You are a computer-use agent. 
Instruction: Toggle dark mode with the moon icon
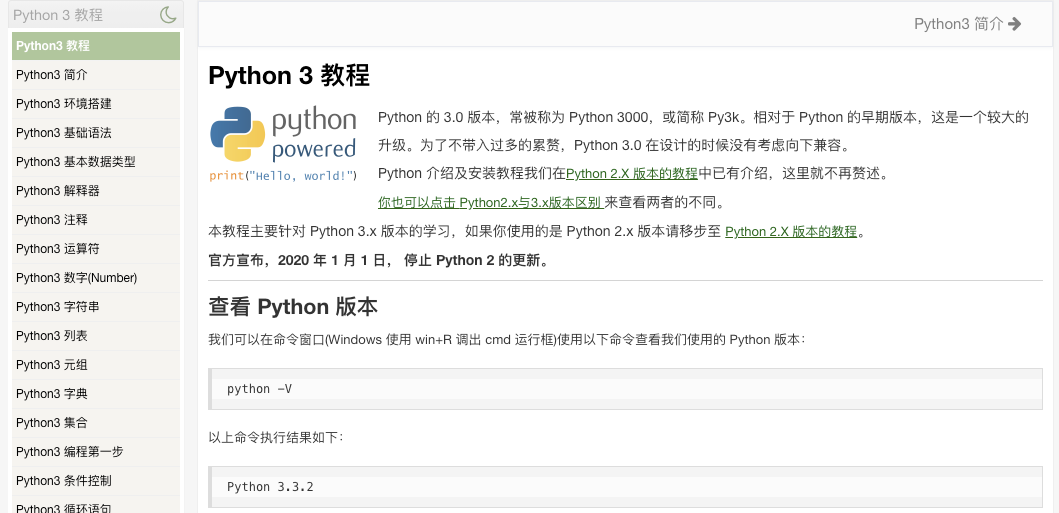pos(168,14)
